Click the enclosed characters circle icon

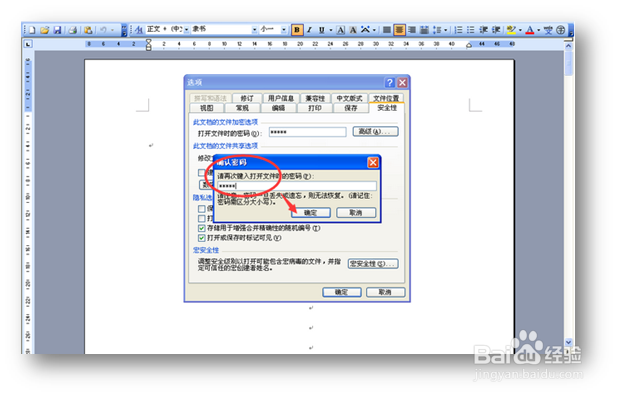tap(561, 30)
